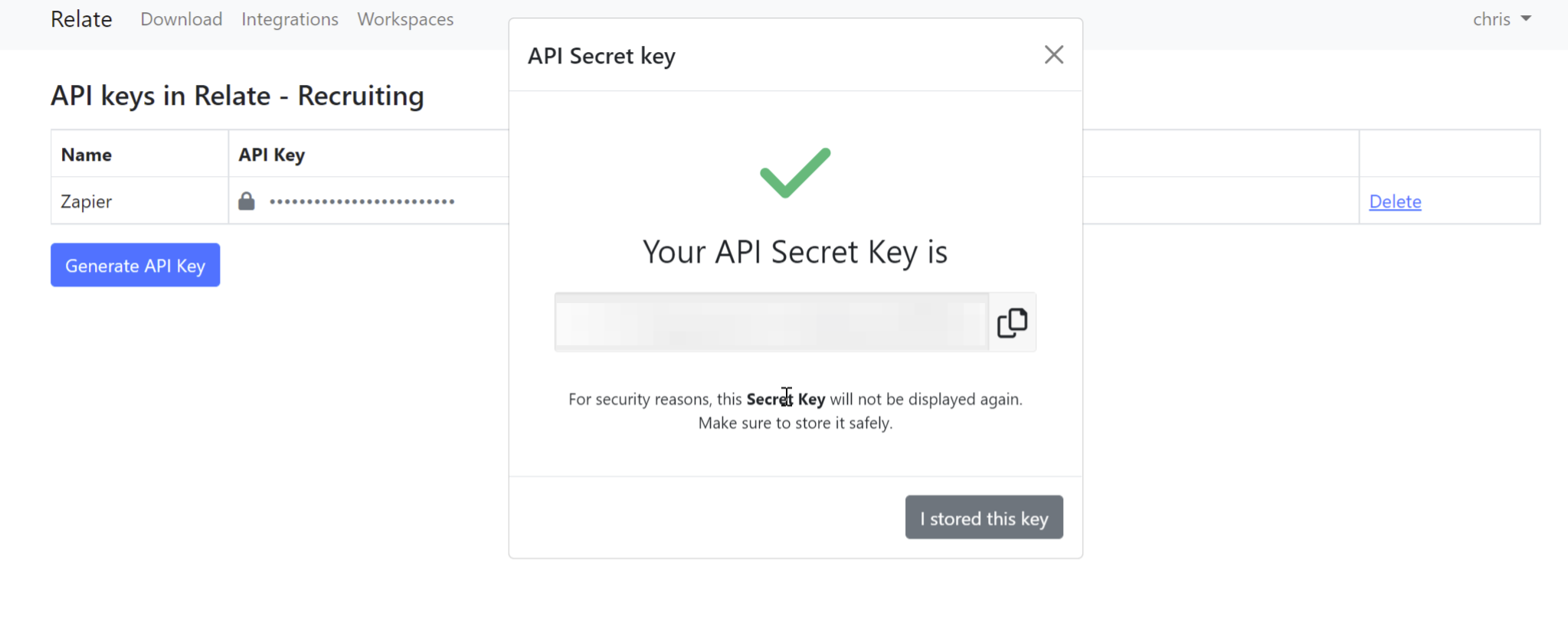Click the X to dismiss the API Secret key dialog
Image resolution: width=1568 pixels, height=630 pixels.
(x=1053, y=54)
